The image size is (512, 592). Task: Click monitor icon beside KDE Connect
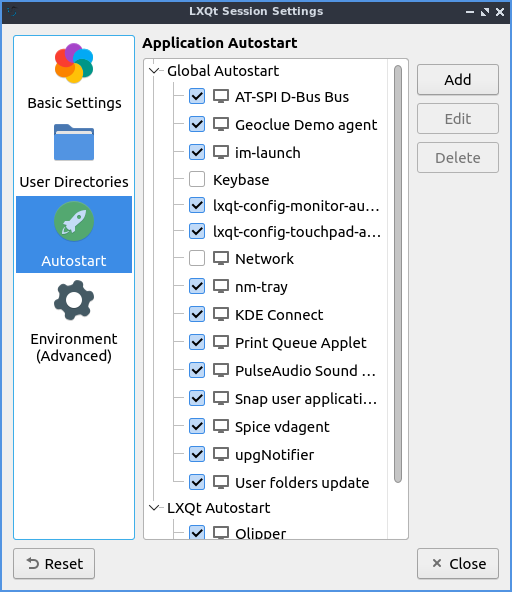[221, 314]
